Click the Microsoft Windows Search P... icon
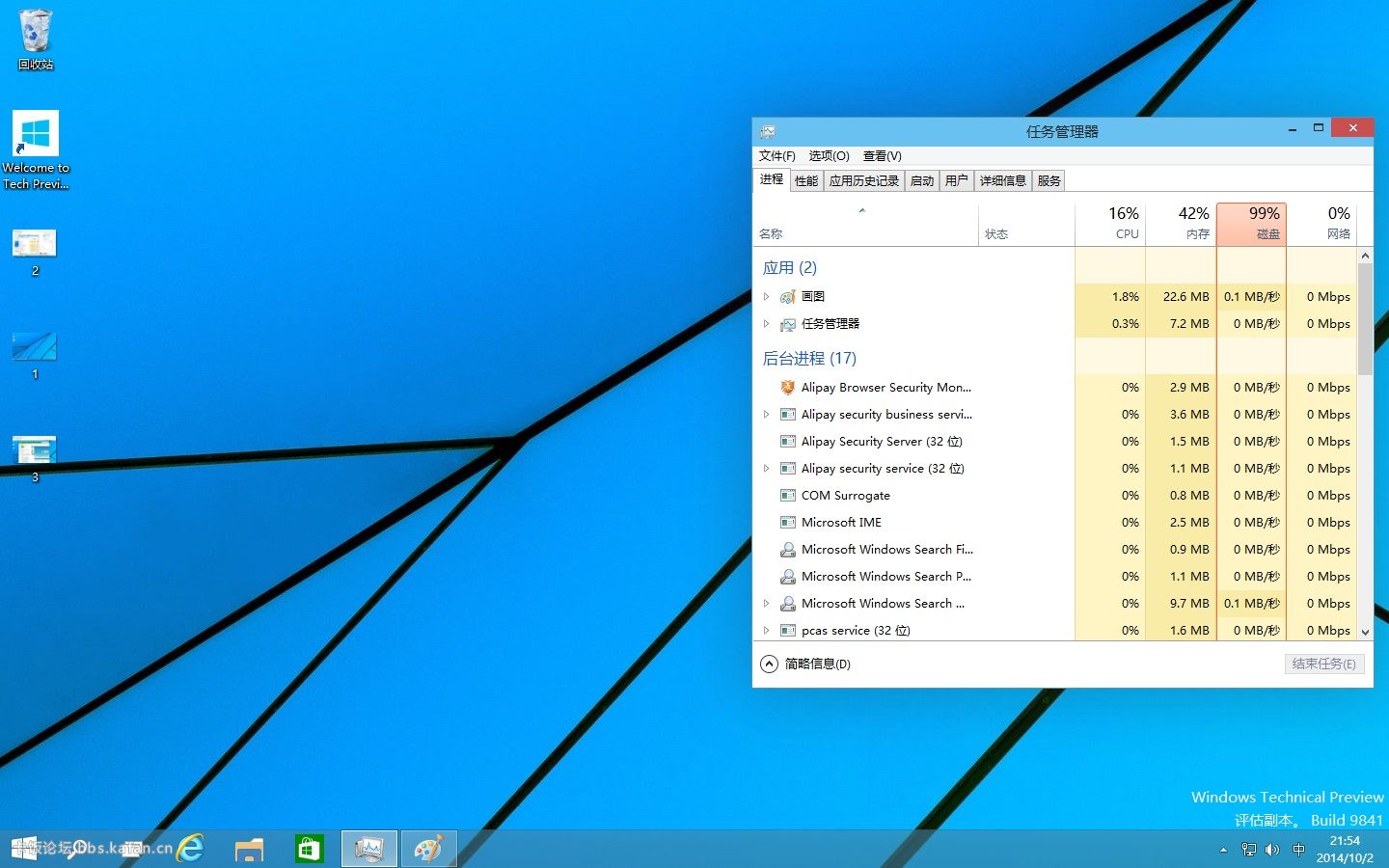1389x868 pixels. 788,577
